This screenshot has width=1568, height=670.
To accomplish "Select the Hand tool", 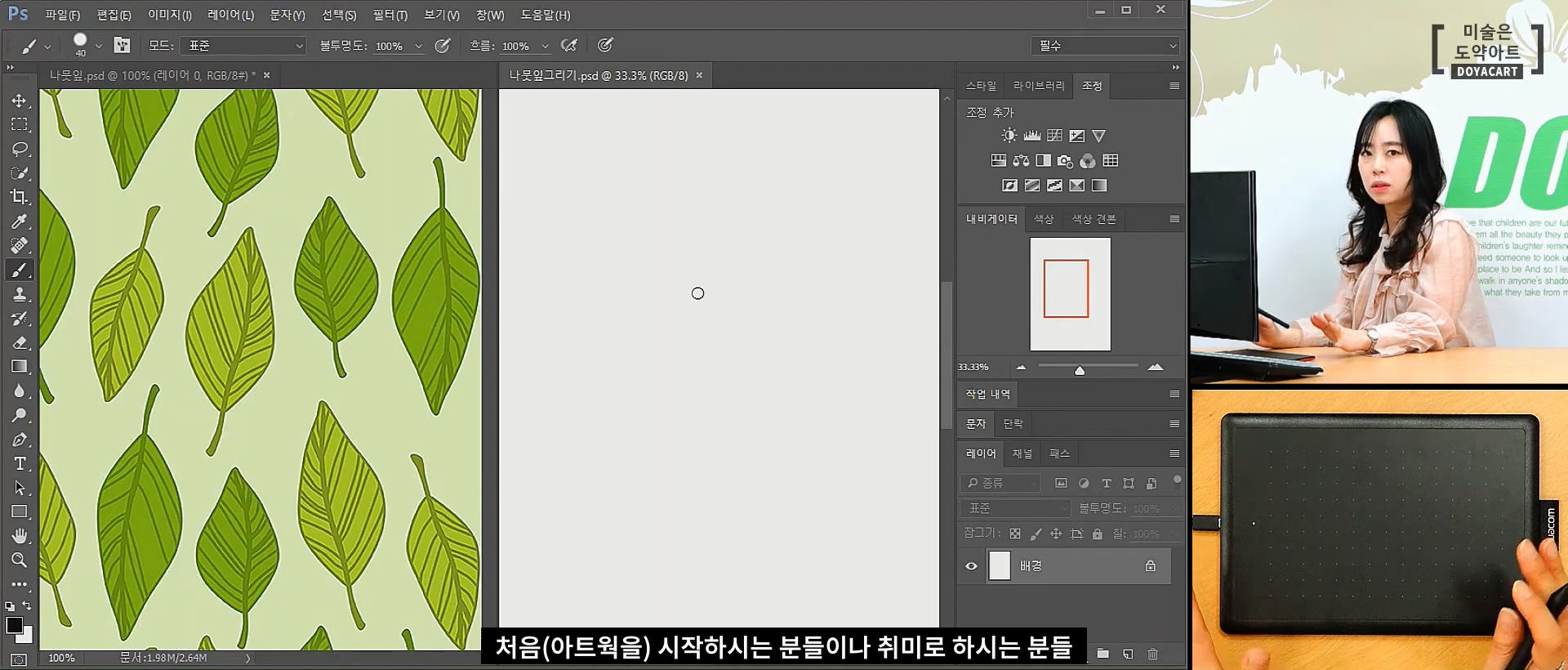I will tap(20, 536).
